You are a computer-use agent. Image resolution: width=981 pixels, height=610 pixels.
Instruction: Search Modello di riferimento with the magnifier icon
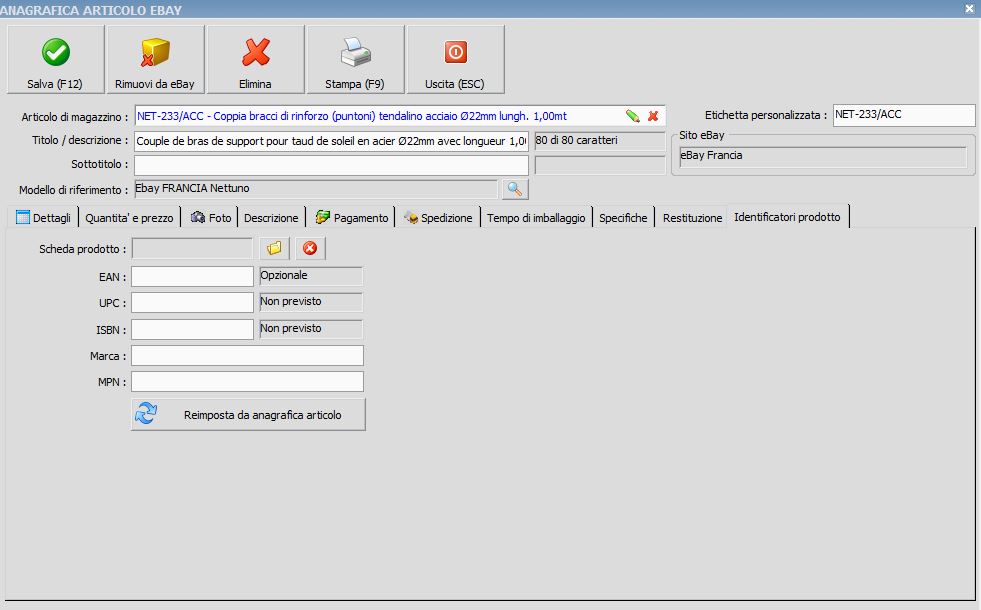(515, 189)
